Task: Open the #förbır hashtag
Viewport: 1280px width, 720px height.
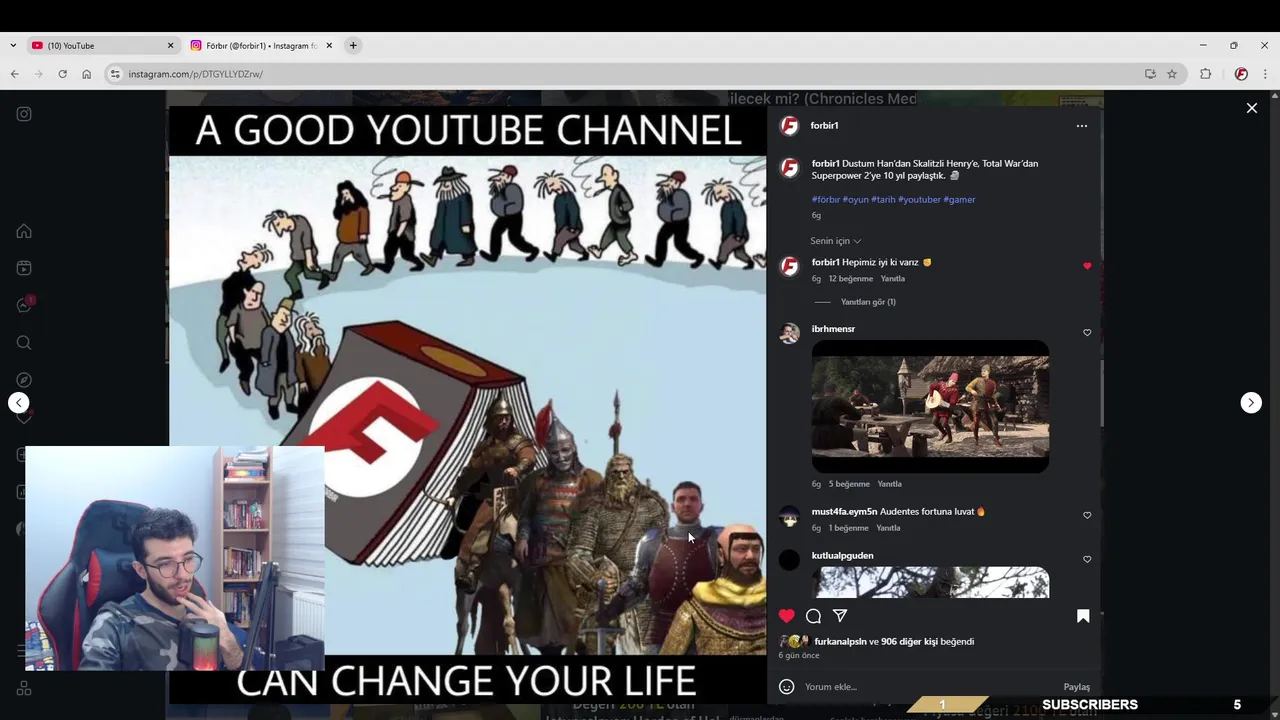Action: (x=826, y=199)
